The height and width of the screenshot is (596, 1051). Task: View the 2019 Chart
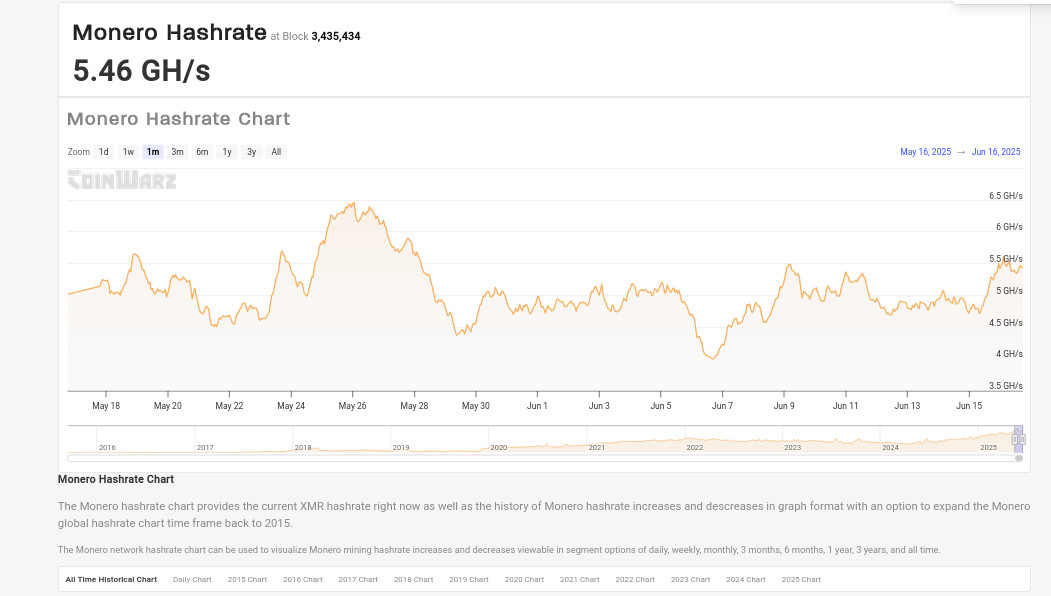(469, 579)
